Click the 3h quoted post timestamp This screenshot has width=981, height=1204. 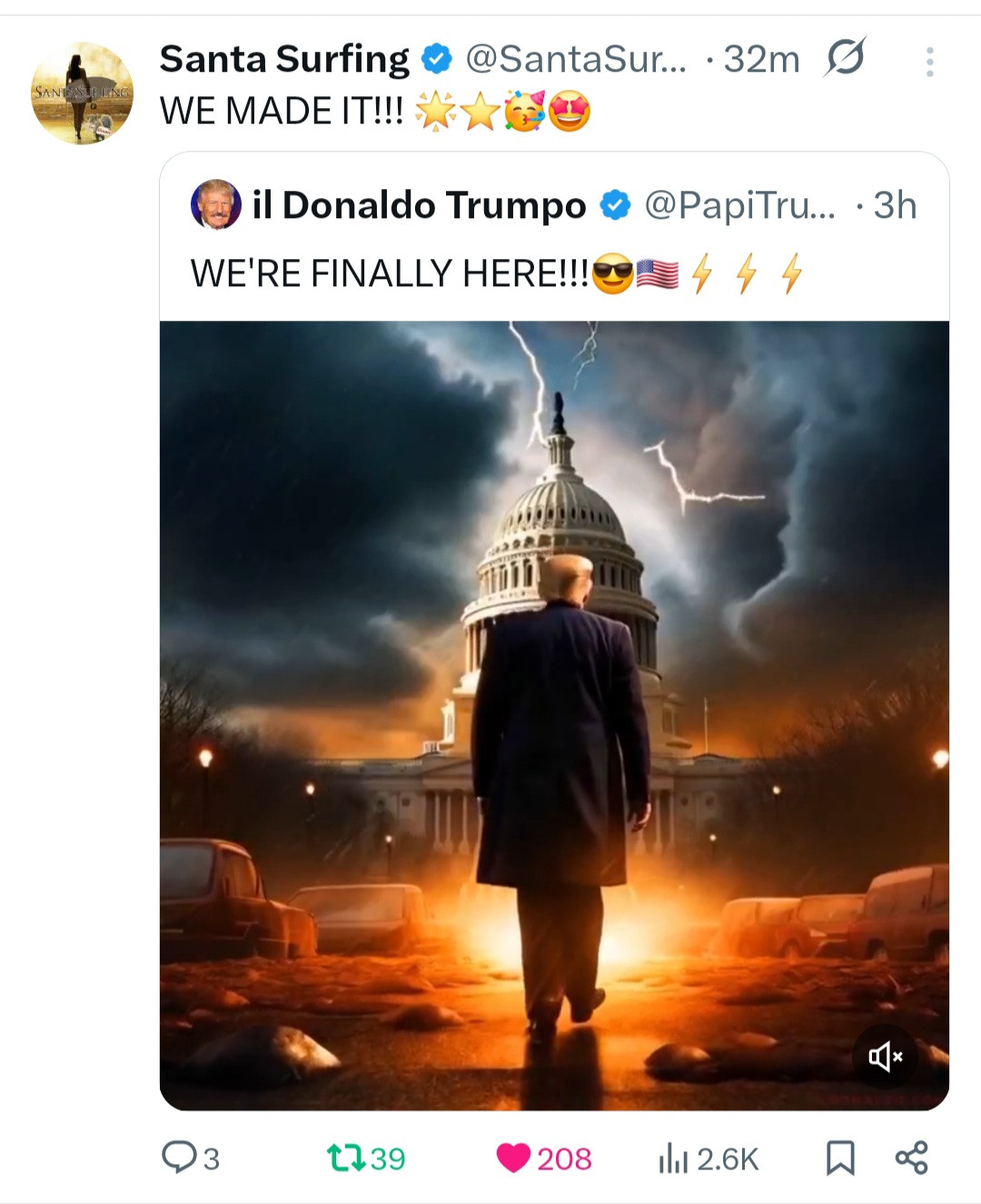pyautogui.click(x=895, y=205)
